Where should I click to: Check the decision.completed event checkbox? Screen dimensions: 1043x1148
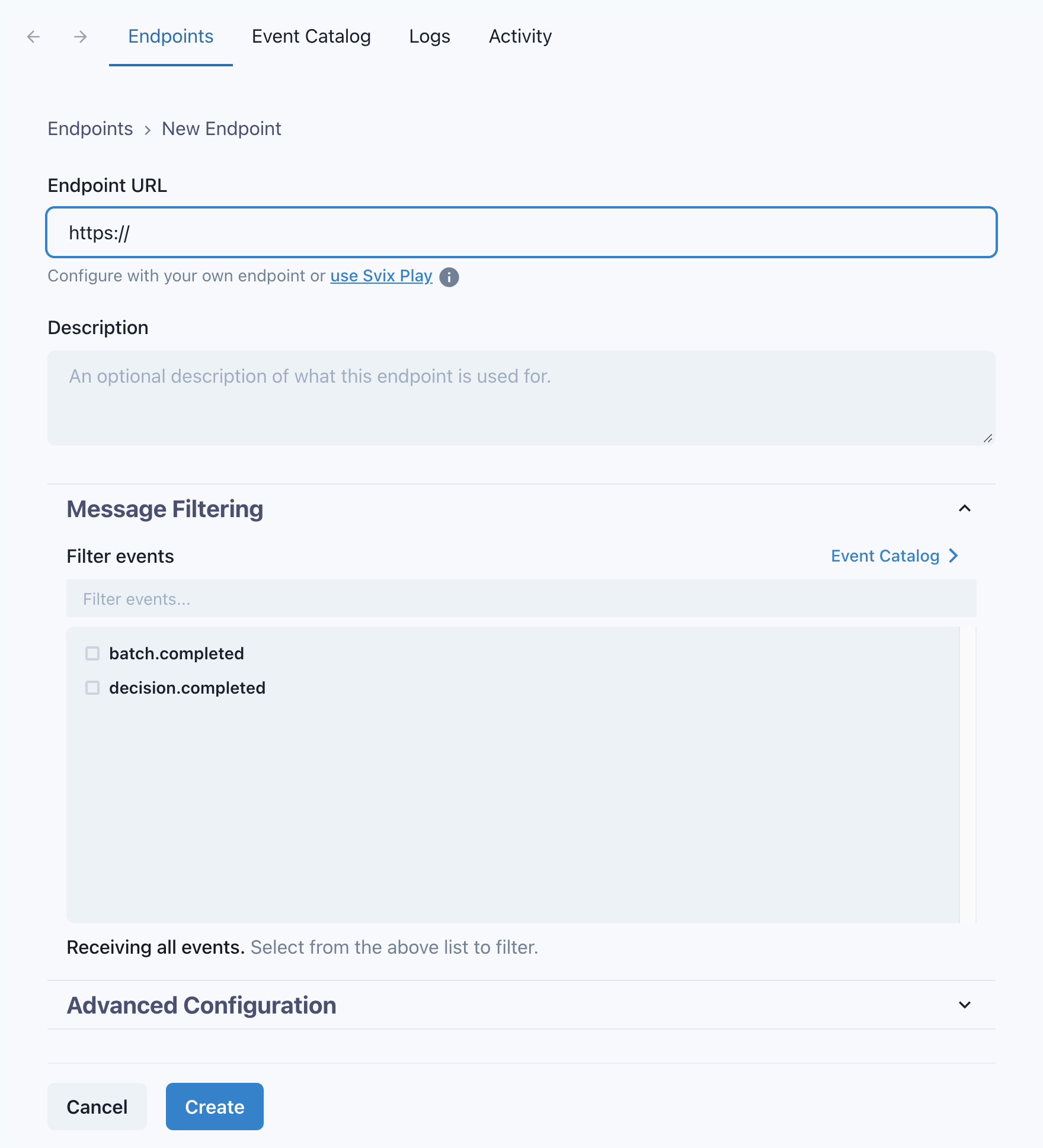[x=92, y=688]
